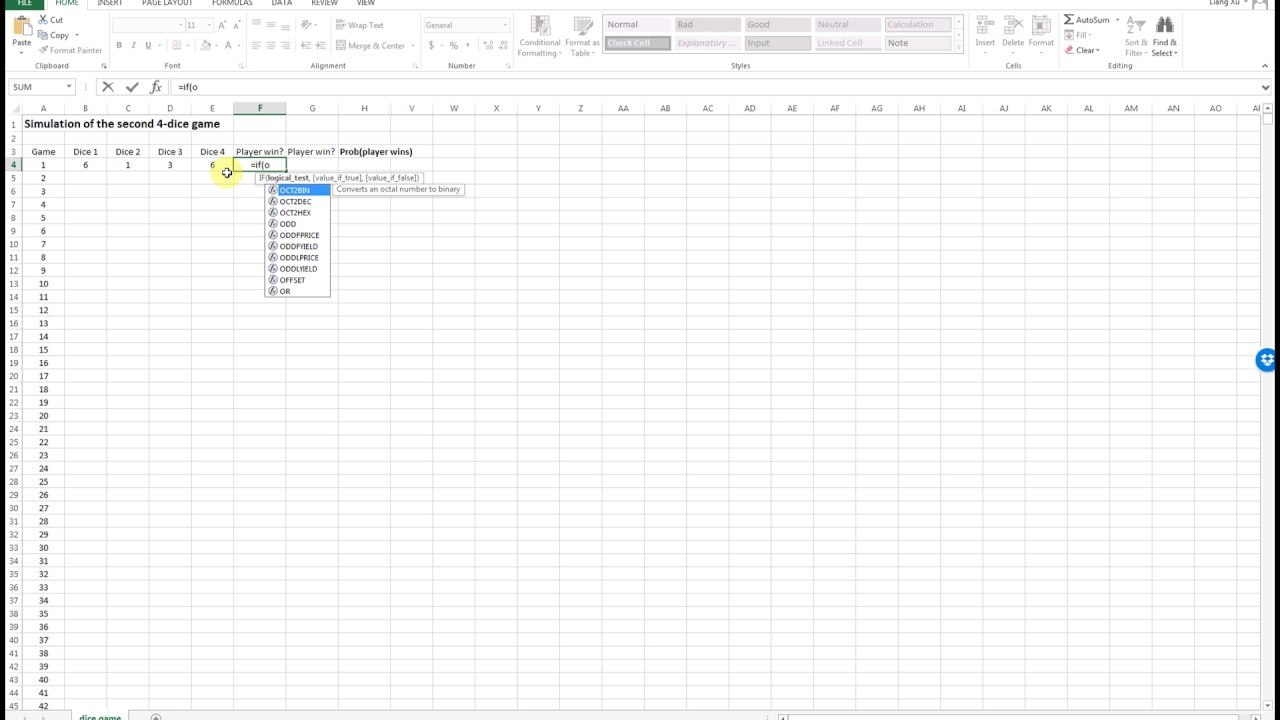Click the Increase Indent icon

(323, 45)
